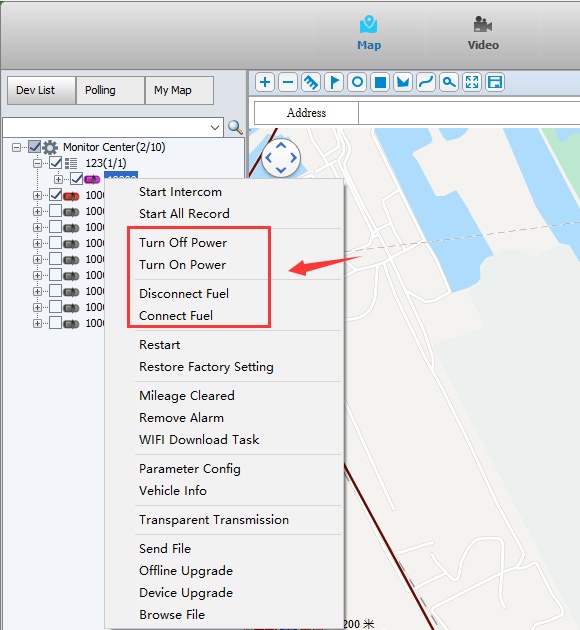Viewport: 580px width, 630px height.
Task: Click the map toolbar search key icon
Action: [449, 82]
